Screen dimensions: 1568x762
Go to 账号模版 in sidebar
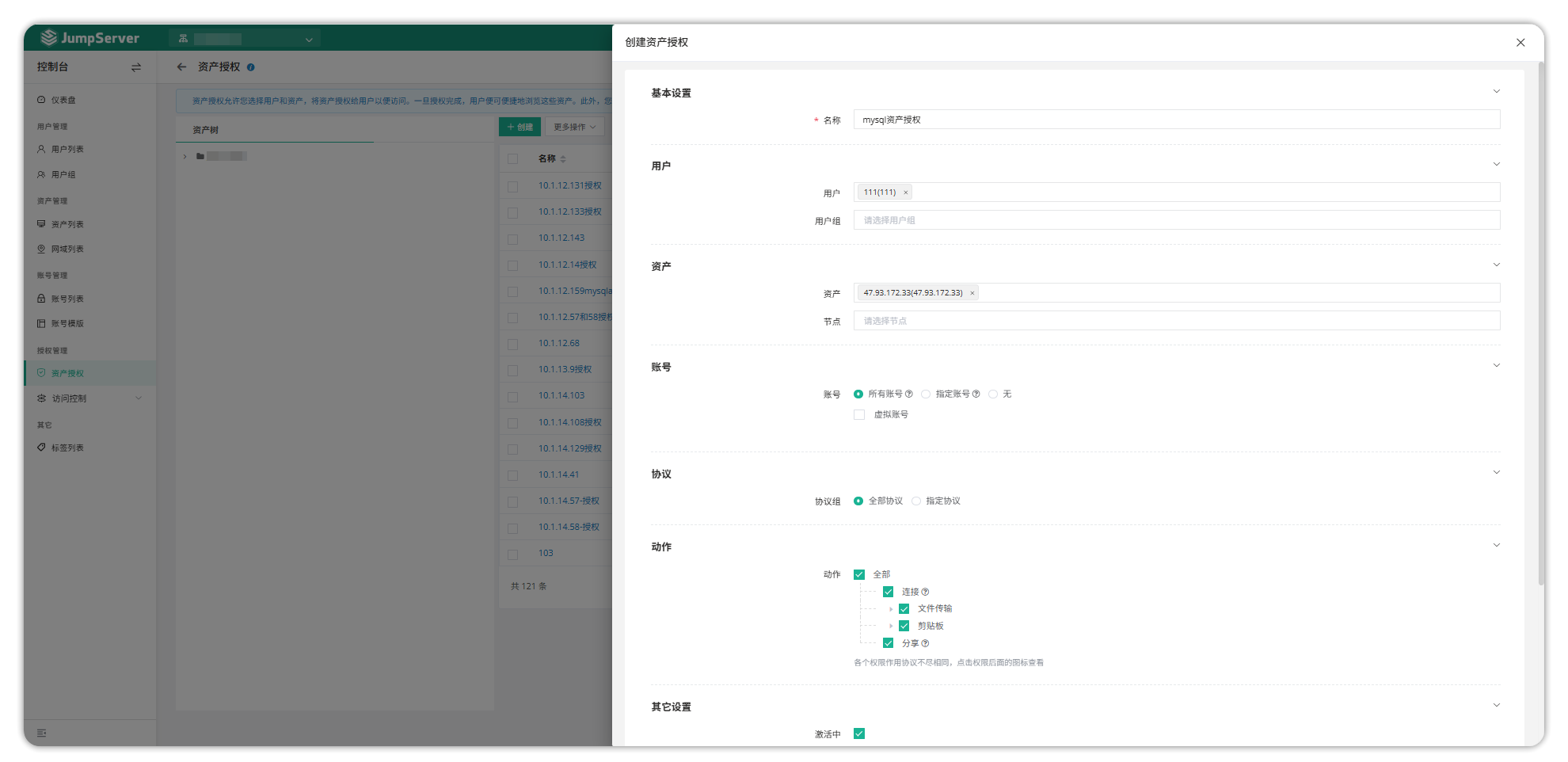click(x=67, y=323)
